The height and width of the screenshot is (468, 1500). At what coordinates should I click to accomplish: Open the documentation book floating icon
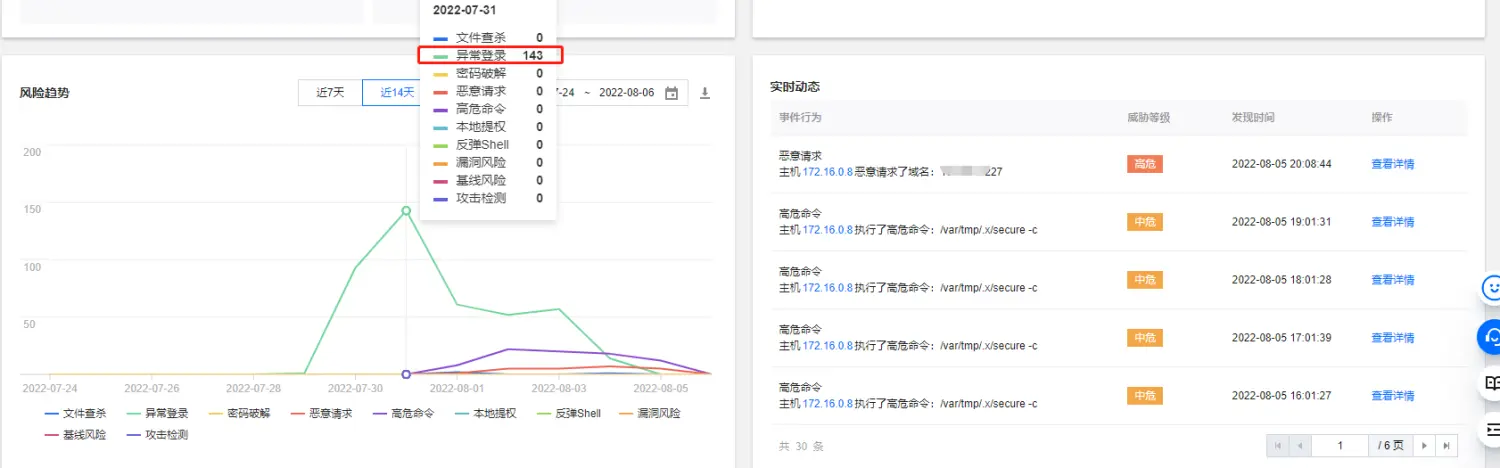[1491, 383]
